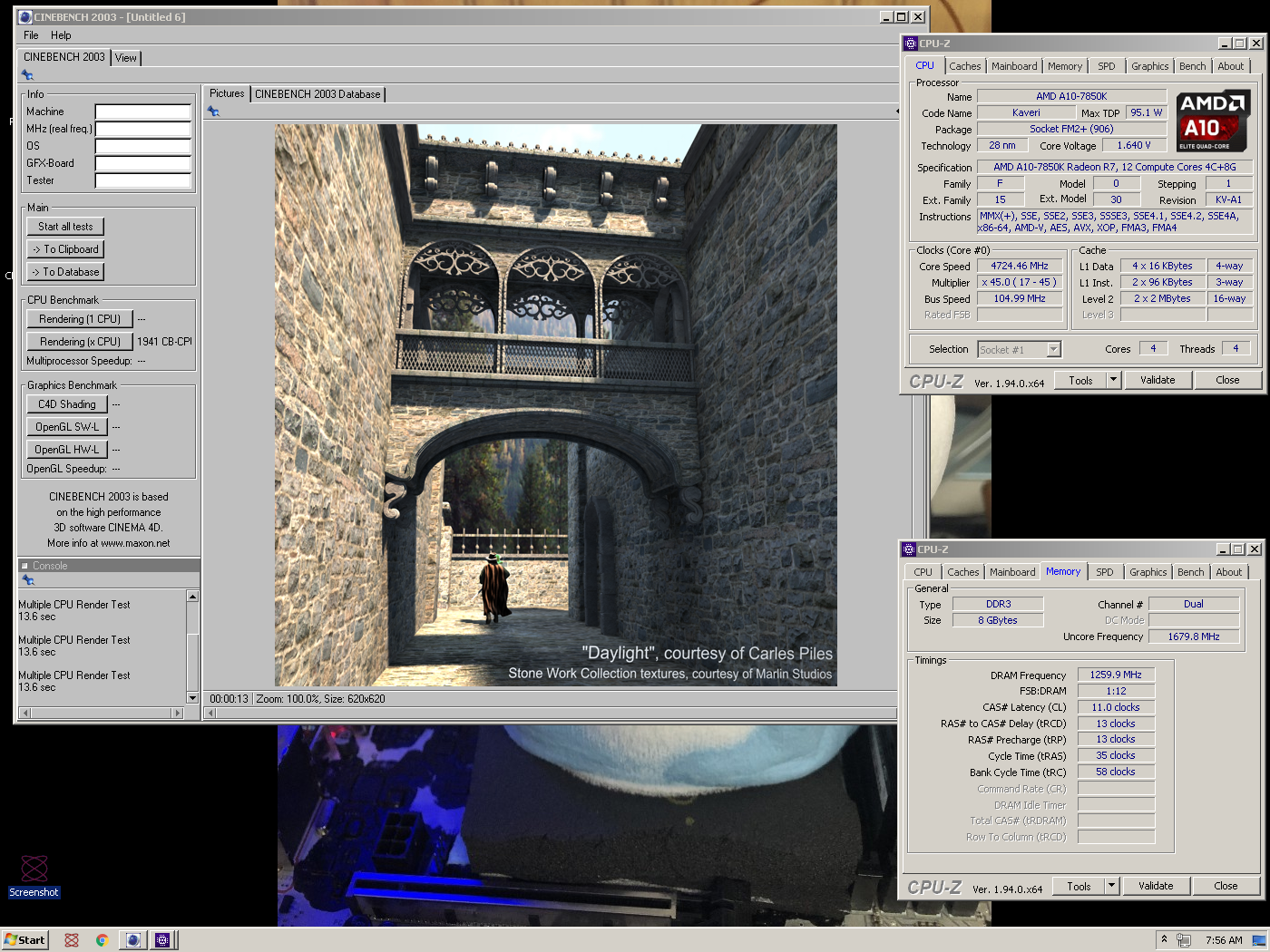1270x952 pixels.
Task: Click Validate in lower CPU-Z window
Action: [x=1156, y=886]
